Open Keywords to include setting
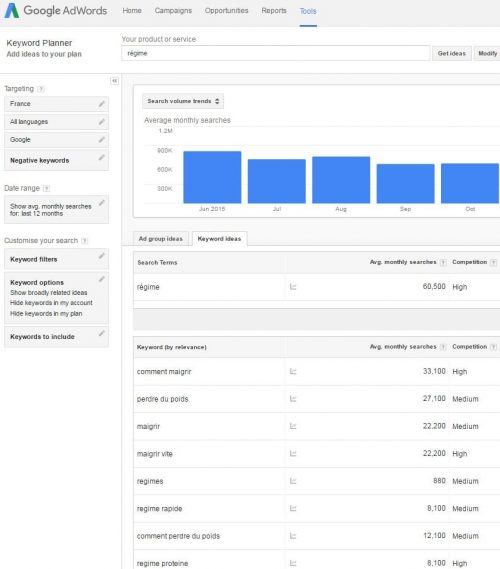Image resolution: width=500 pixels, height=569 pixels. tap(56, 337)
